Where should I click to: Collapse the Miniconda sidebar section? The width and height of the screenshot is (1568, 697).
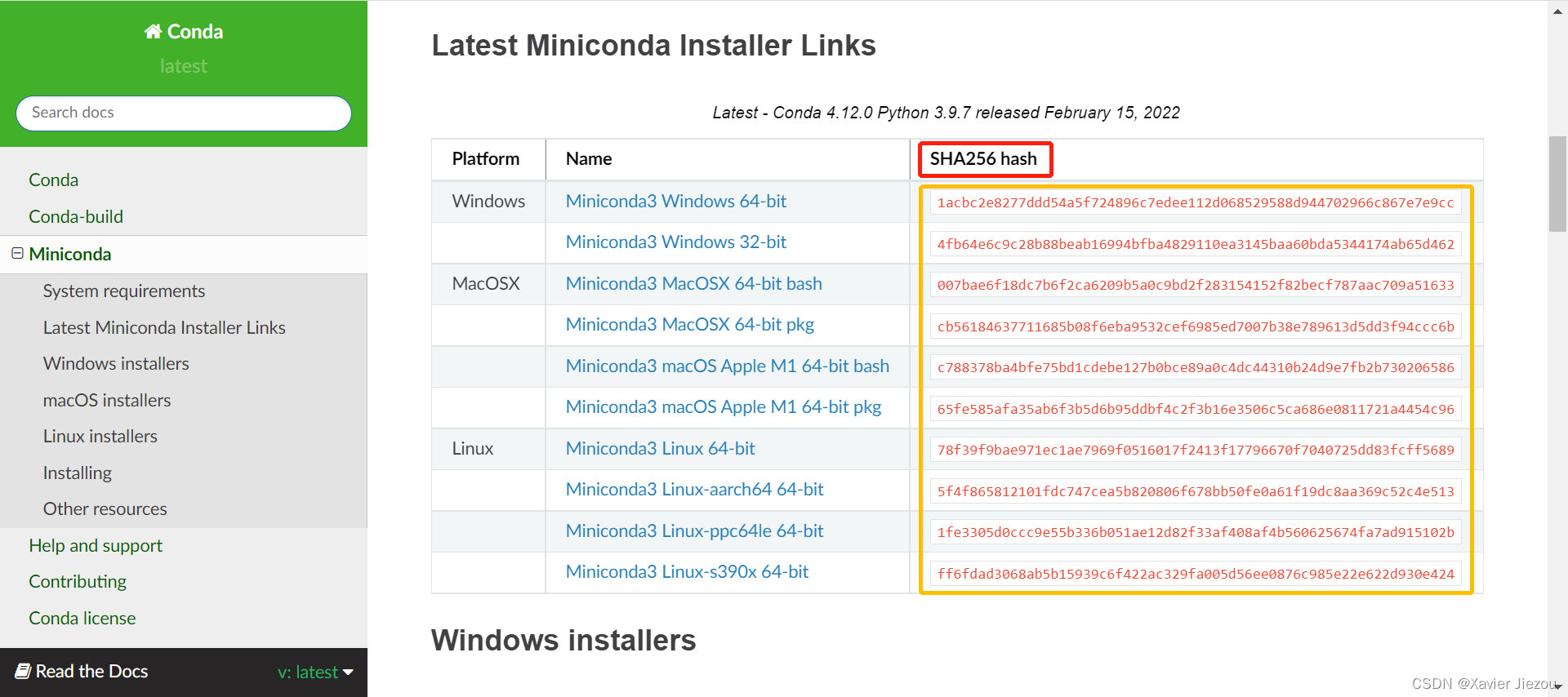17,254
